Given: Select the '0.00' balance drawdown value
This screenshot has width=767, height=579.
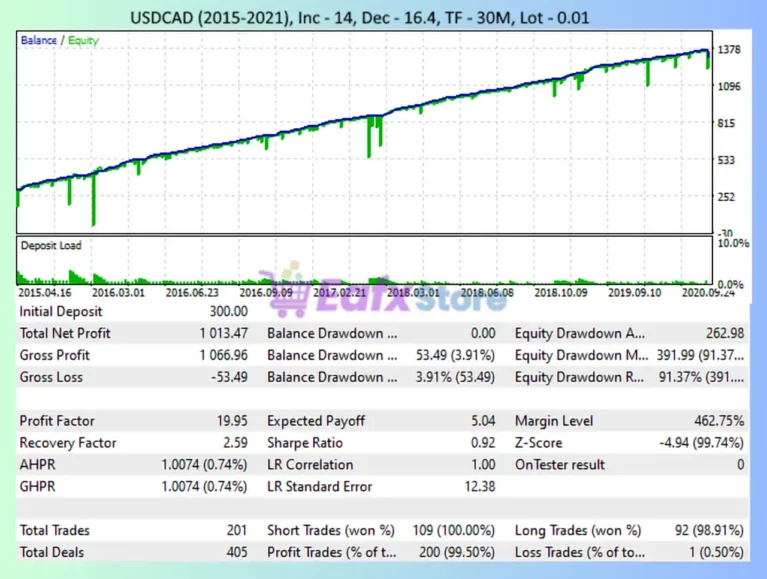Looking at the screenshot, I should click(x=483, y=334).
